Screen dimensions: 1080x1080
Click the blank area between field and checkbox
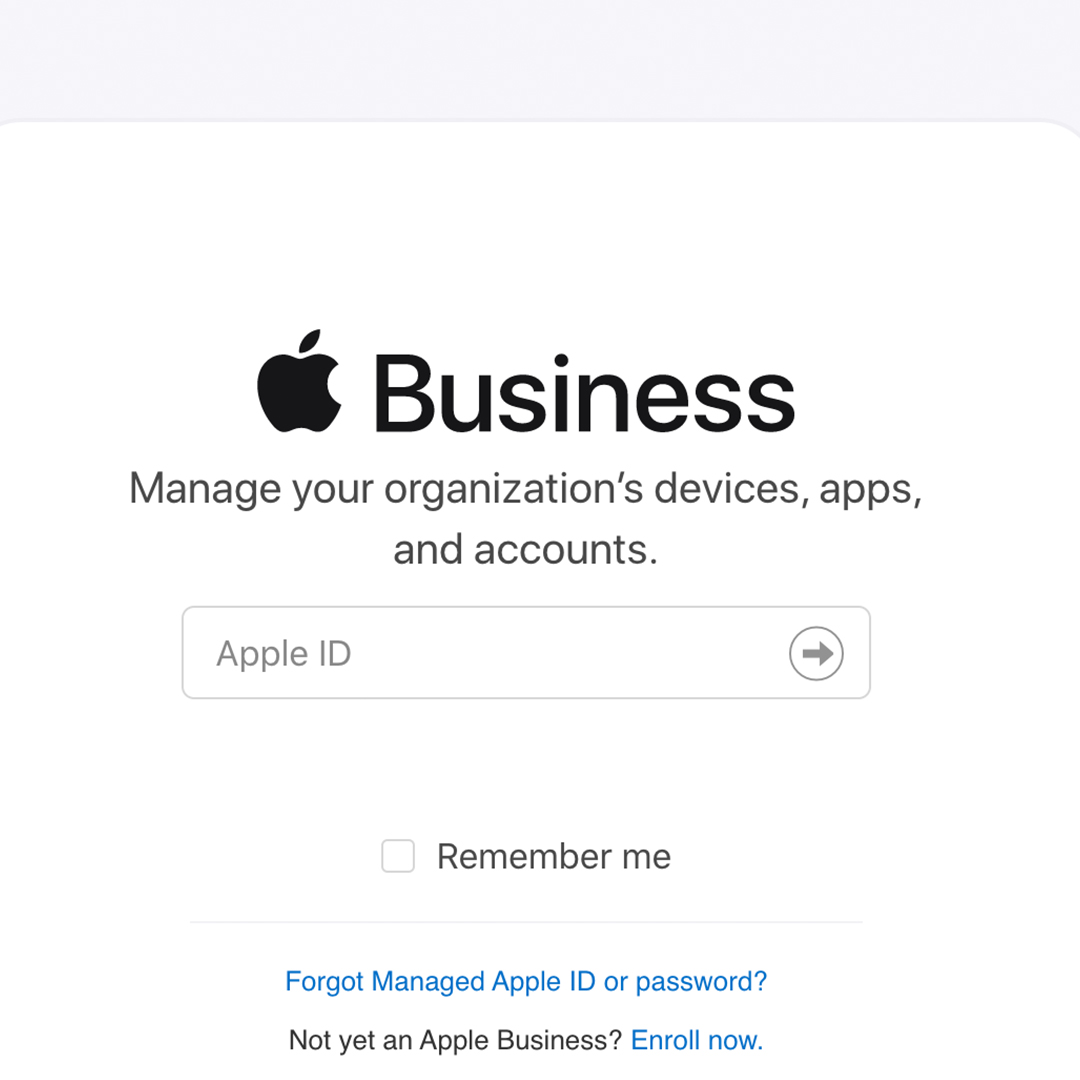click(526, 768)
